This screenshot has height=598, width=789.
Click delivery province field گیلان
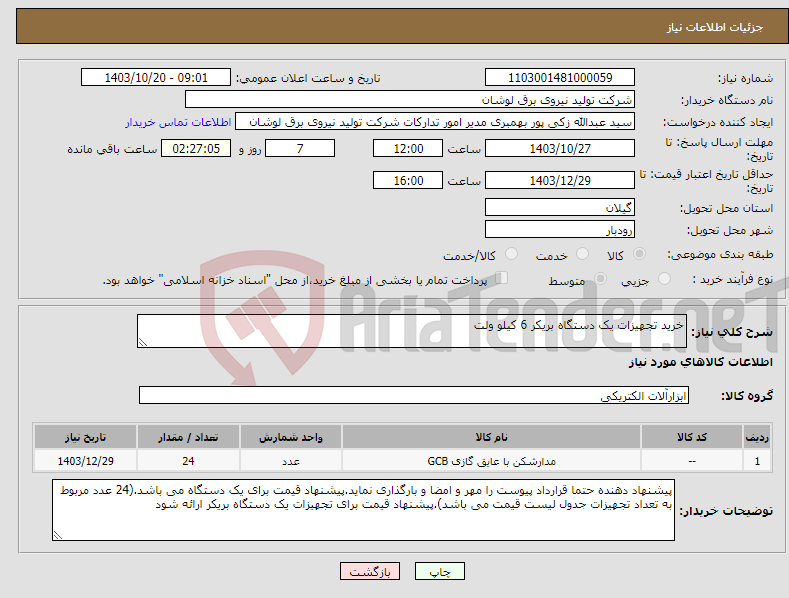click(x=560, y=207)
